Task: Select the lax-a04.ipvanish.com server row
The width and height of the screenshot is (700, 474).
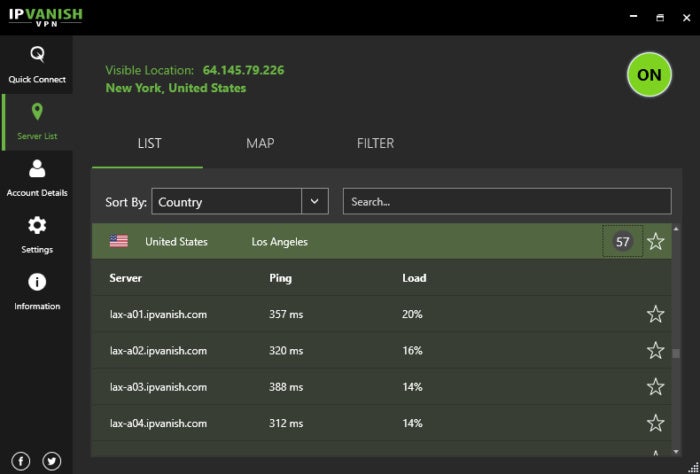Action: click(x=382, y=423)
